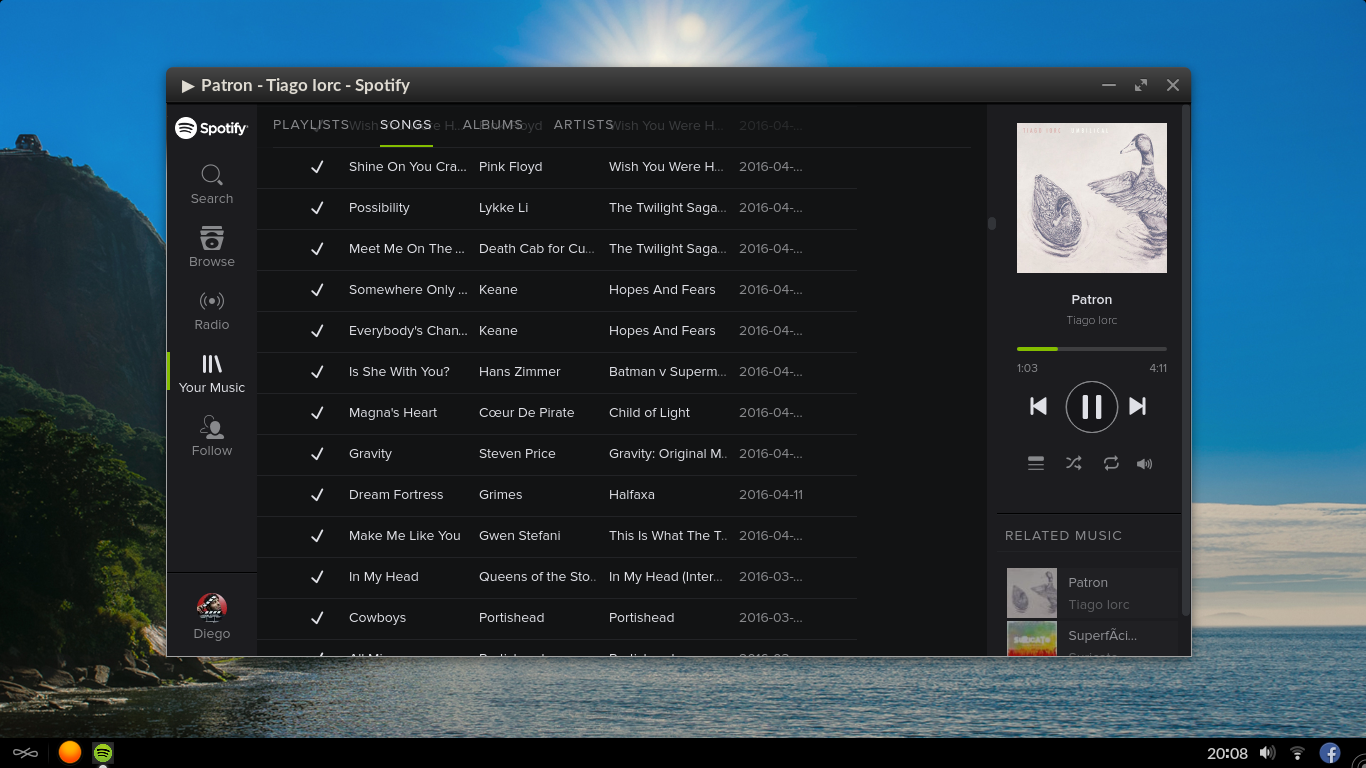Screen dimensions: 1366x768
Task: Open the orange circle app in taskbar
Action: (70, 752)
